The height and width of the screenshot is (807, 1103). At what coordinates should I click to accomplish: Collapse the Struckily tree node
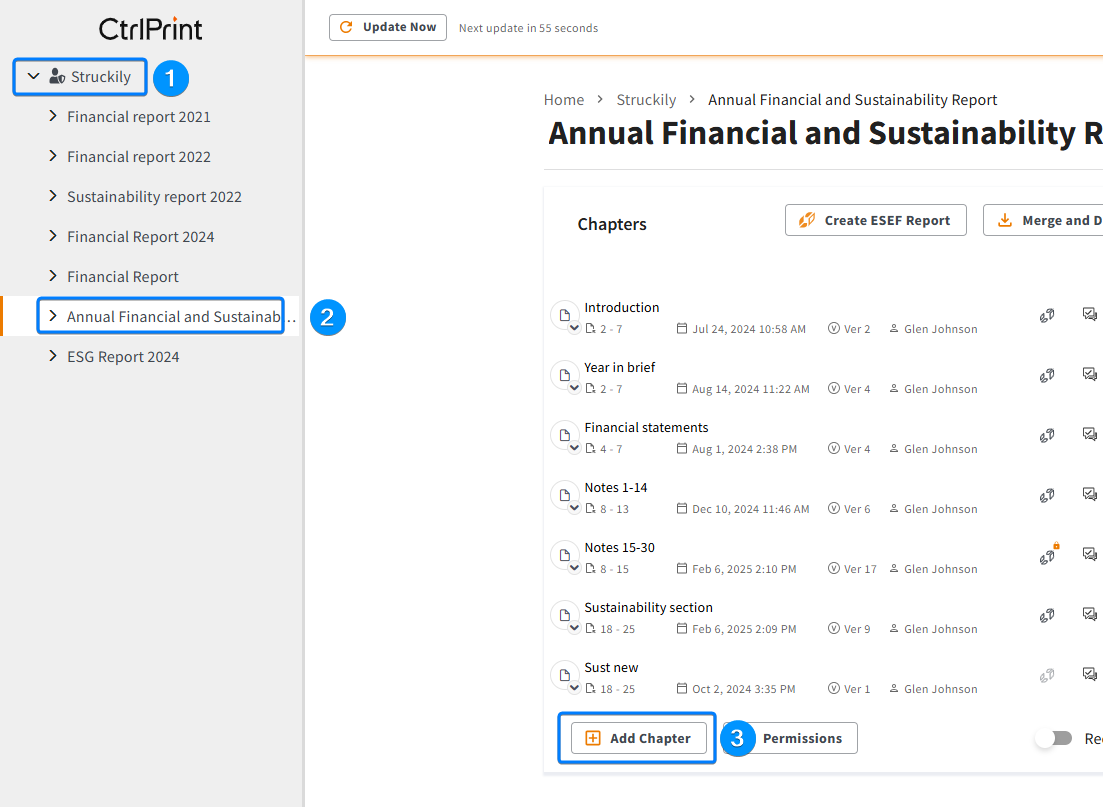tap(34, 76)
